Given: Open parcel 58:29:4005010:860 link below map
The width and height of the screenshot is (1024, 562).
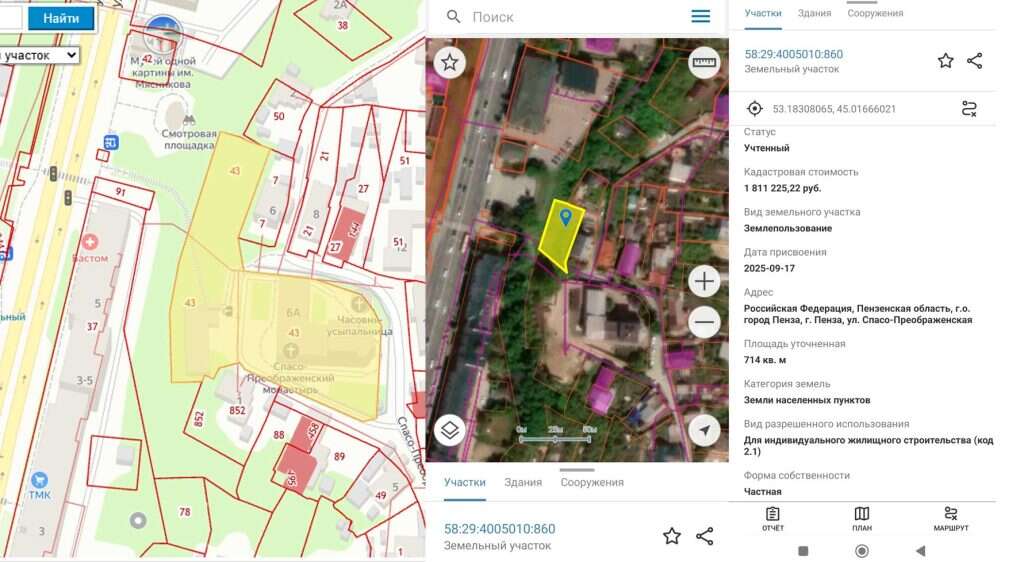Looking at the screenshot, I should click(500, 529).
